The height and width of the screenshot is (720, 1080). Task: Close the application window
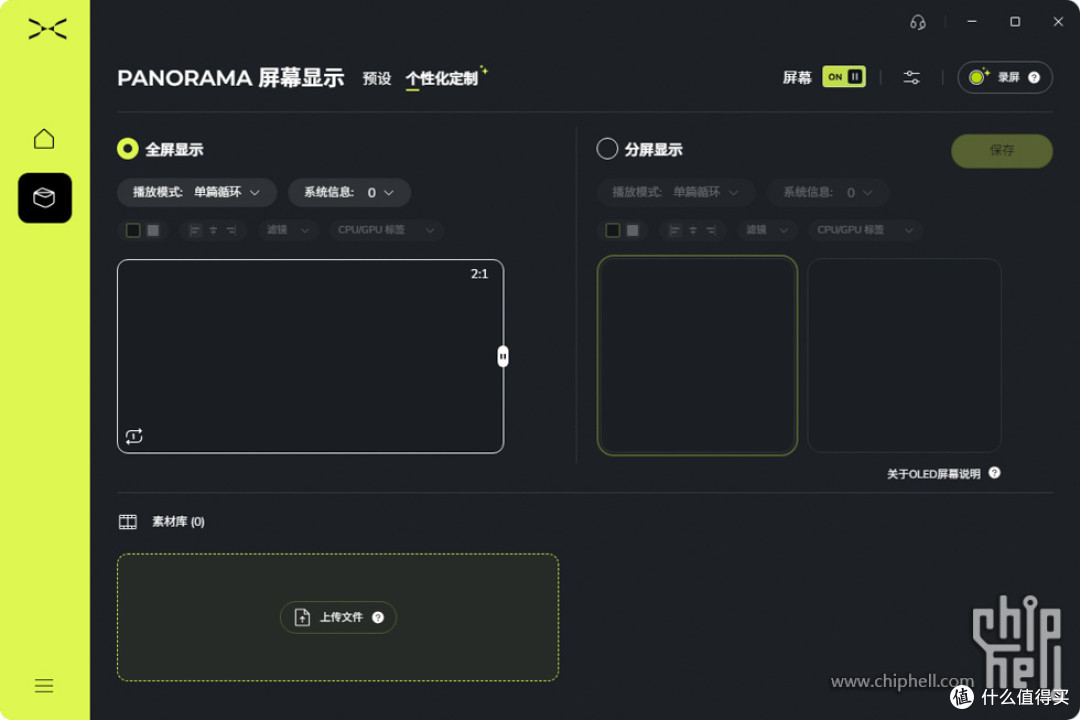click(1058, 21)
